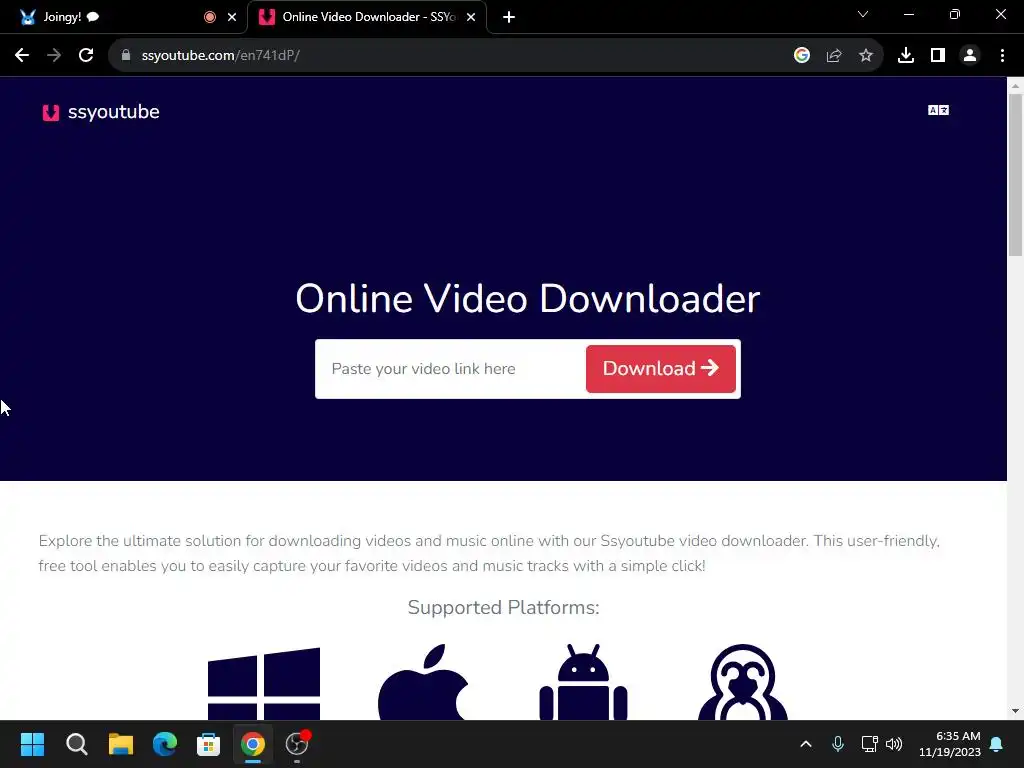Bookmark this page with the star
Viewport: 1024px width, 768px height.
coord(866,56)
